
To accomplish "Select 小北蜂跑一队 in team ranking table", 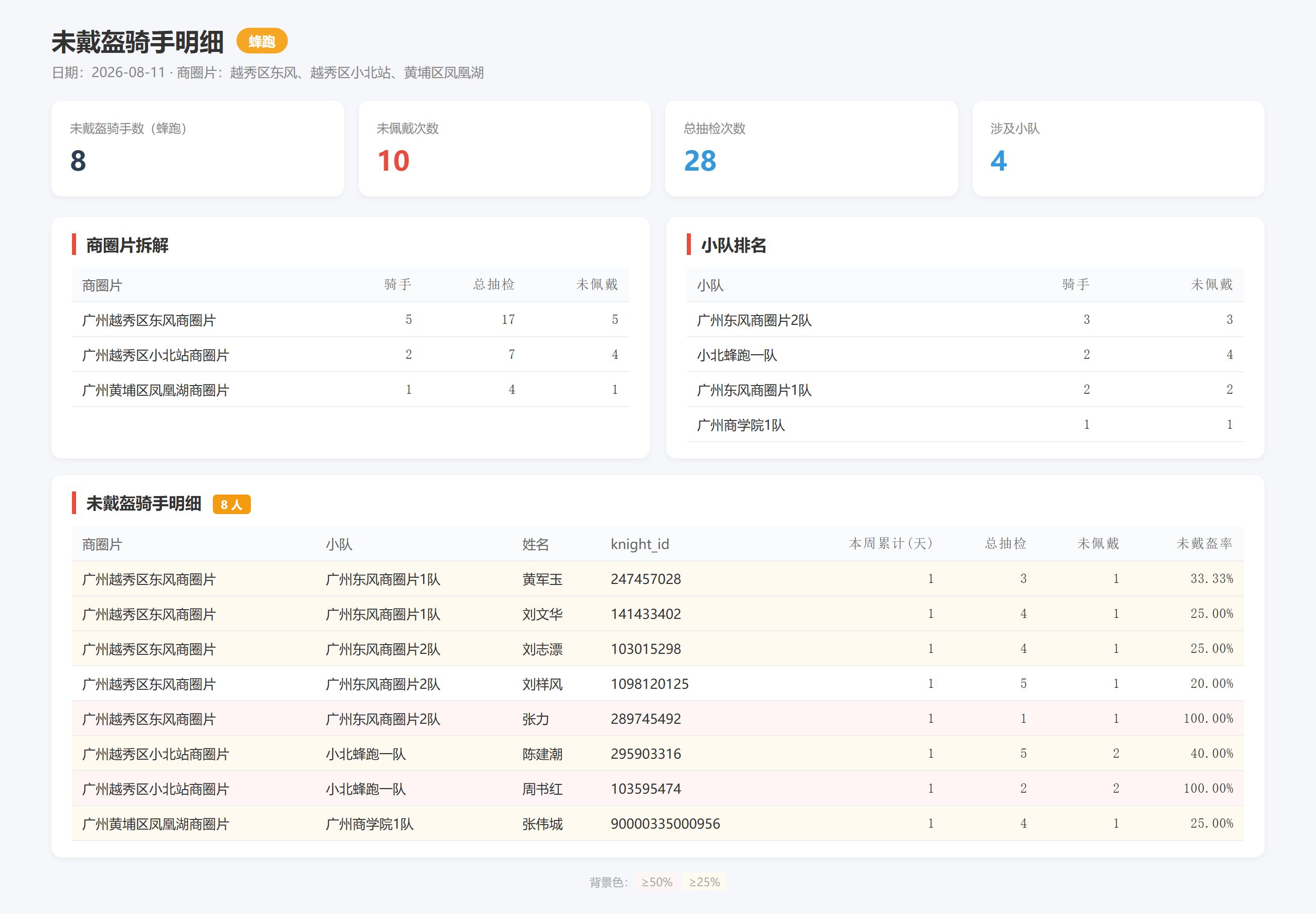I will tap(965, 355).
